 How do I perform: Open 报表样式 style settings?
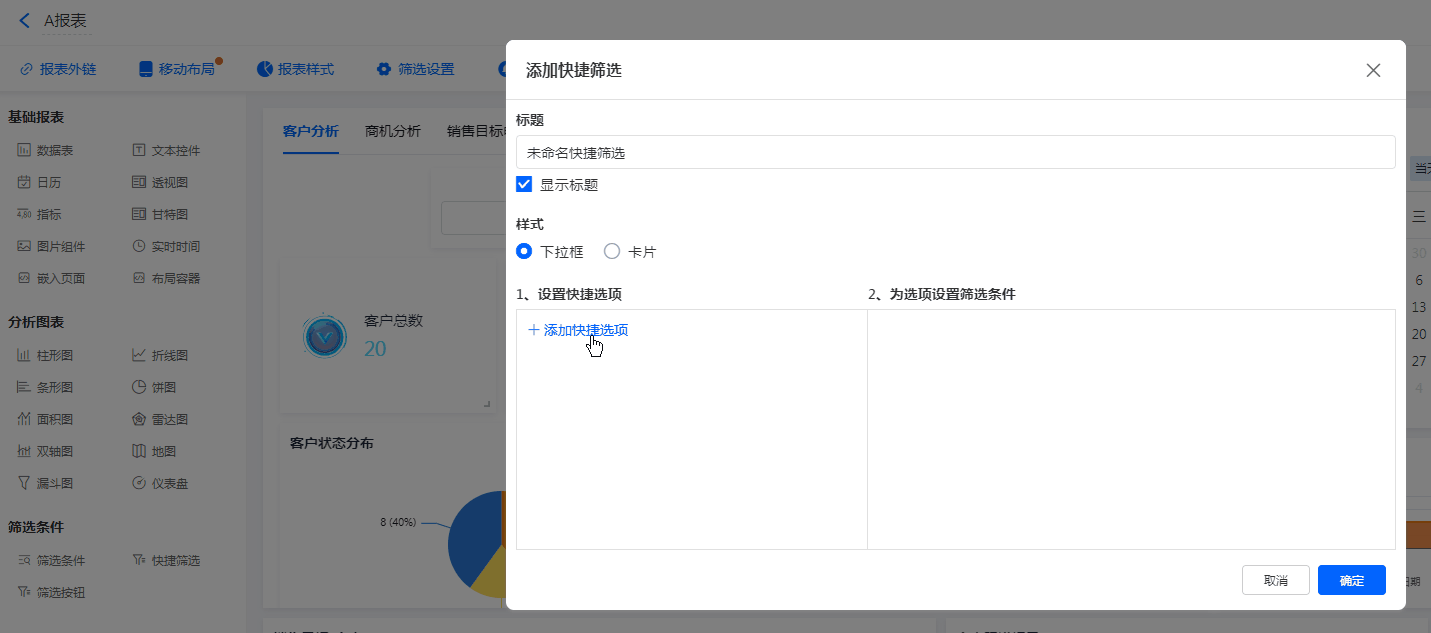[x=296, y=69]
